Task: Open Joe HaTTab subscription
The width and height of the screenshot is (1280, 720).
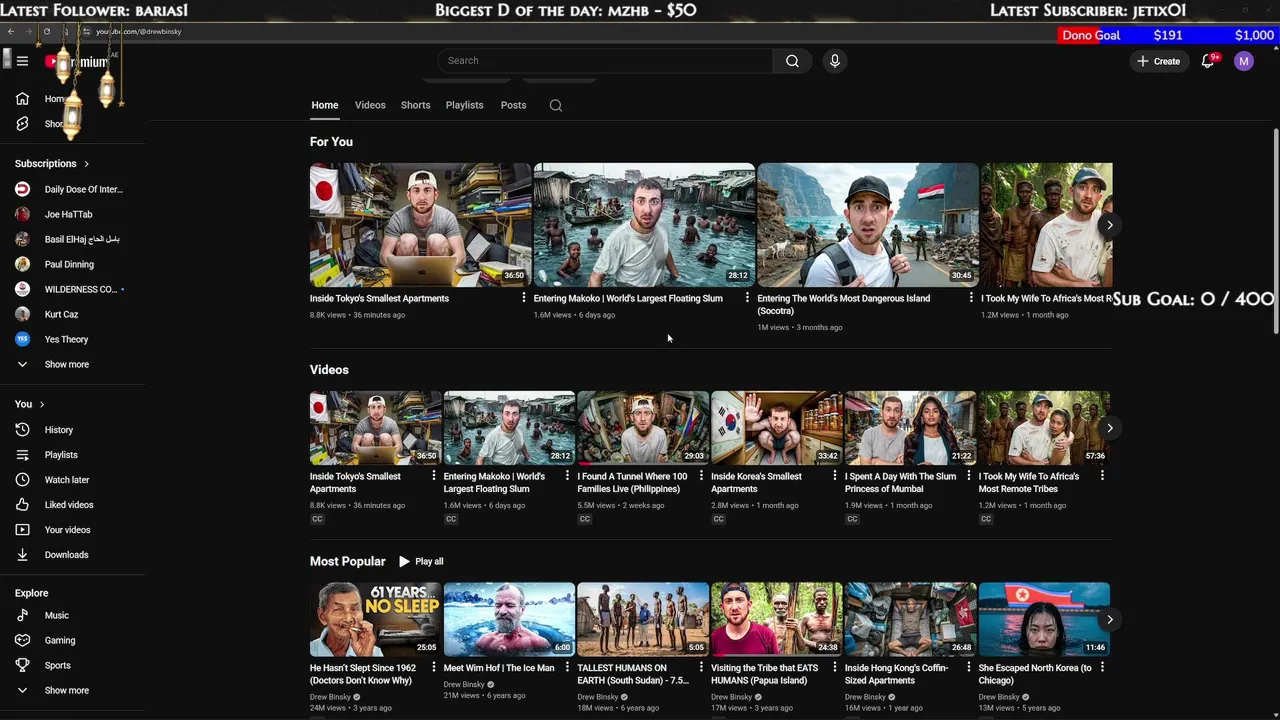Action: (70, 214)
